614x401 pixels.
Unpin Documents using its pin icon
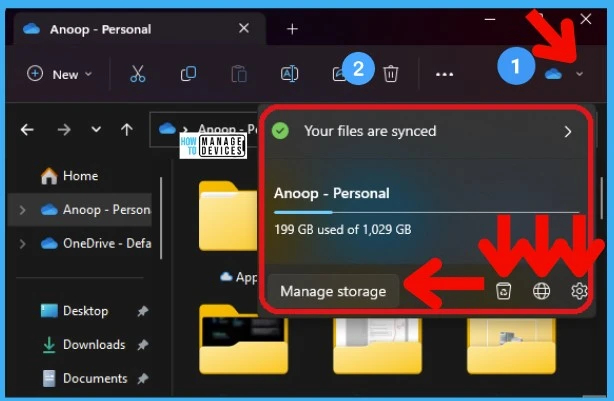pos(143,378)
